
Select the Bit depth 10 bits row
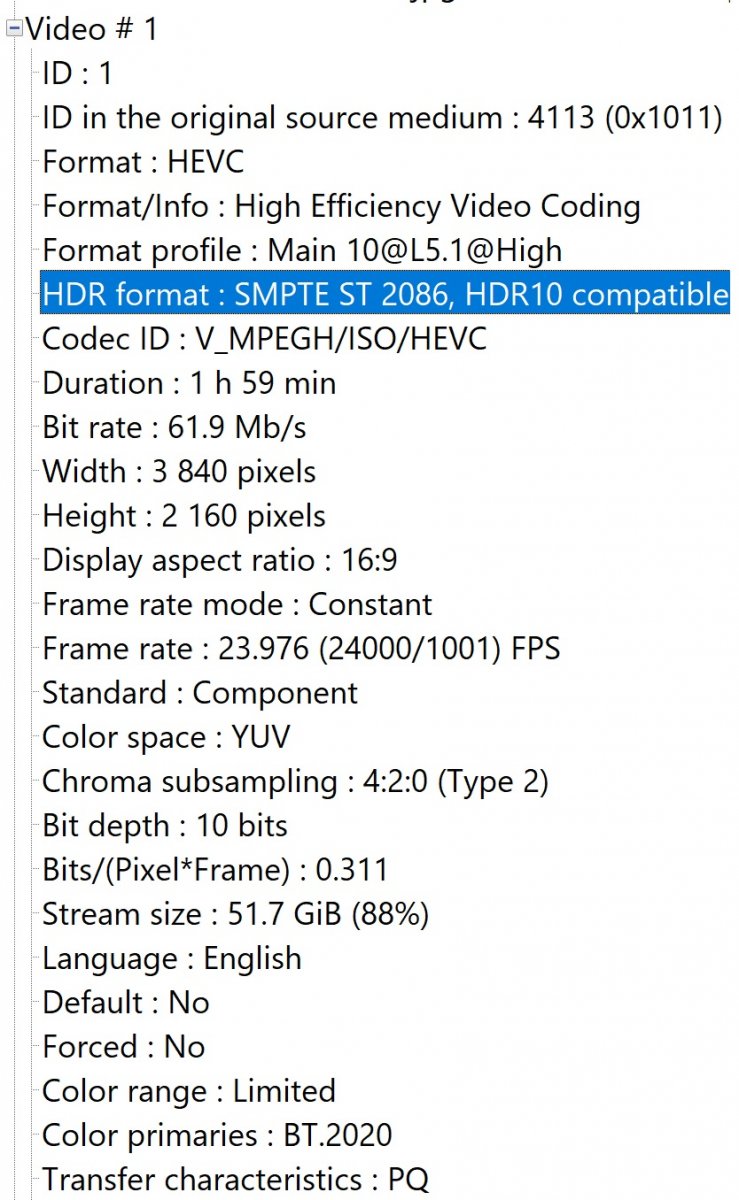point(165,826)
